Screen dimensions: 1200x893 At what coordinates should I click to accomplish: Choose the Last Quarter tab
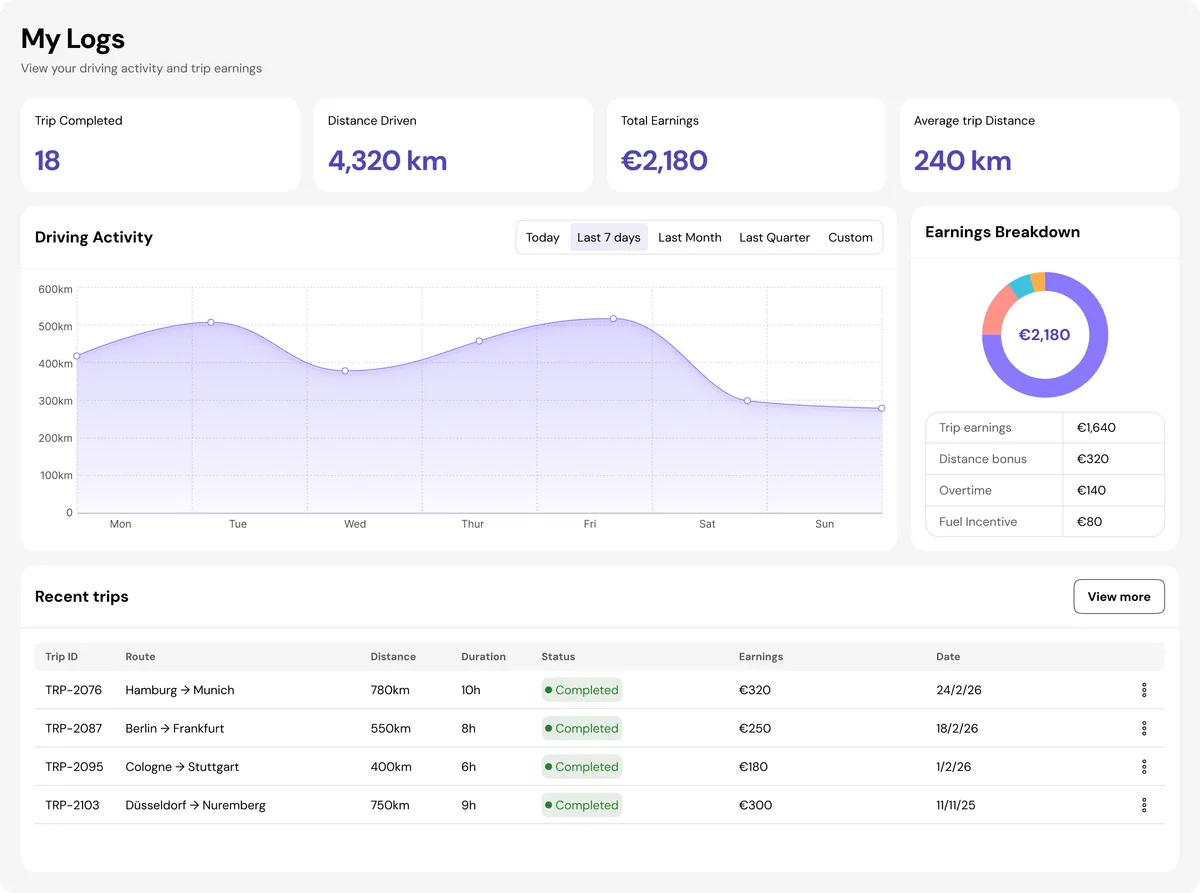coord(774,237)
